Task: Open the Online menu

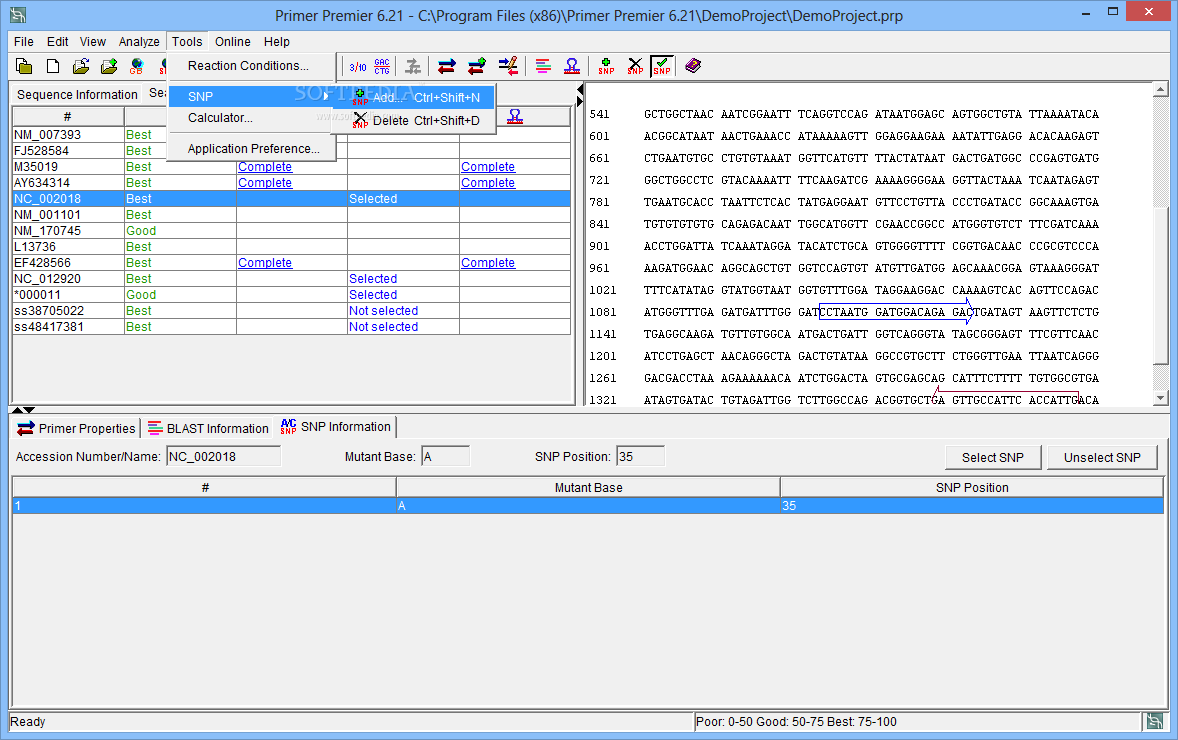Action: [233, 42]
